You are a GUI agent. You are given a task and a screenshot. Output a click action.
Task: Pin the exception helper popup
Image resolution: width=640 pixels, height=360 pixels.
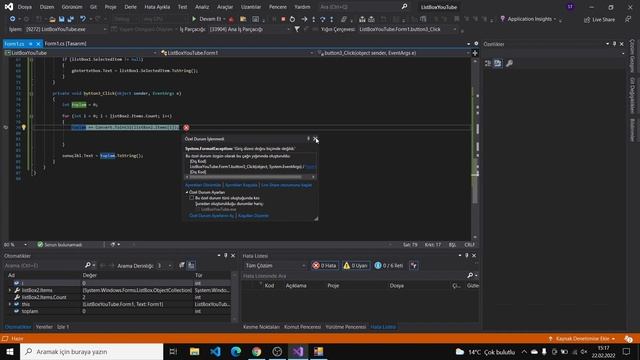pos(308,139)
